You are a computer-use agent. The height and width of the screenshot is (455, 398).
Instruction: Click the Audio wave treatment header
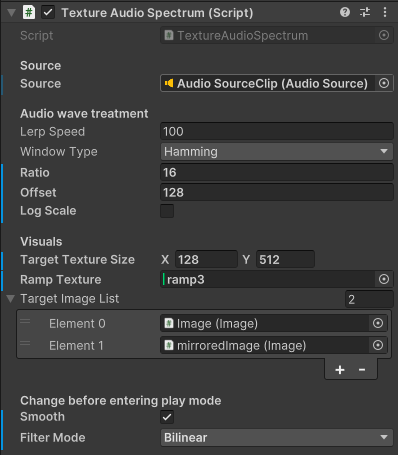84,113
